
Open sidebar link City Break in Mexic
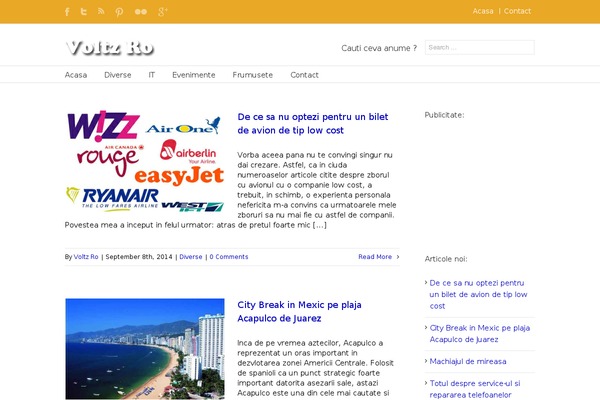[479, 334]
